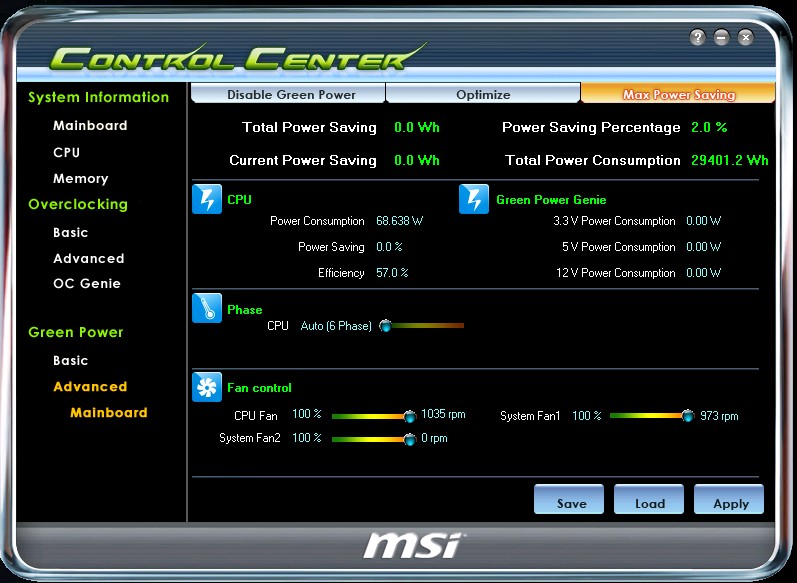Click the Phase thermometer icon
Image resolution: width=797 pixels, height=583 pixels.
tap(207, 308)
